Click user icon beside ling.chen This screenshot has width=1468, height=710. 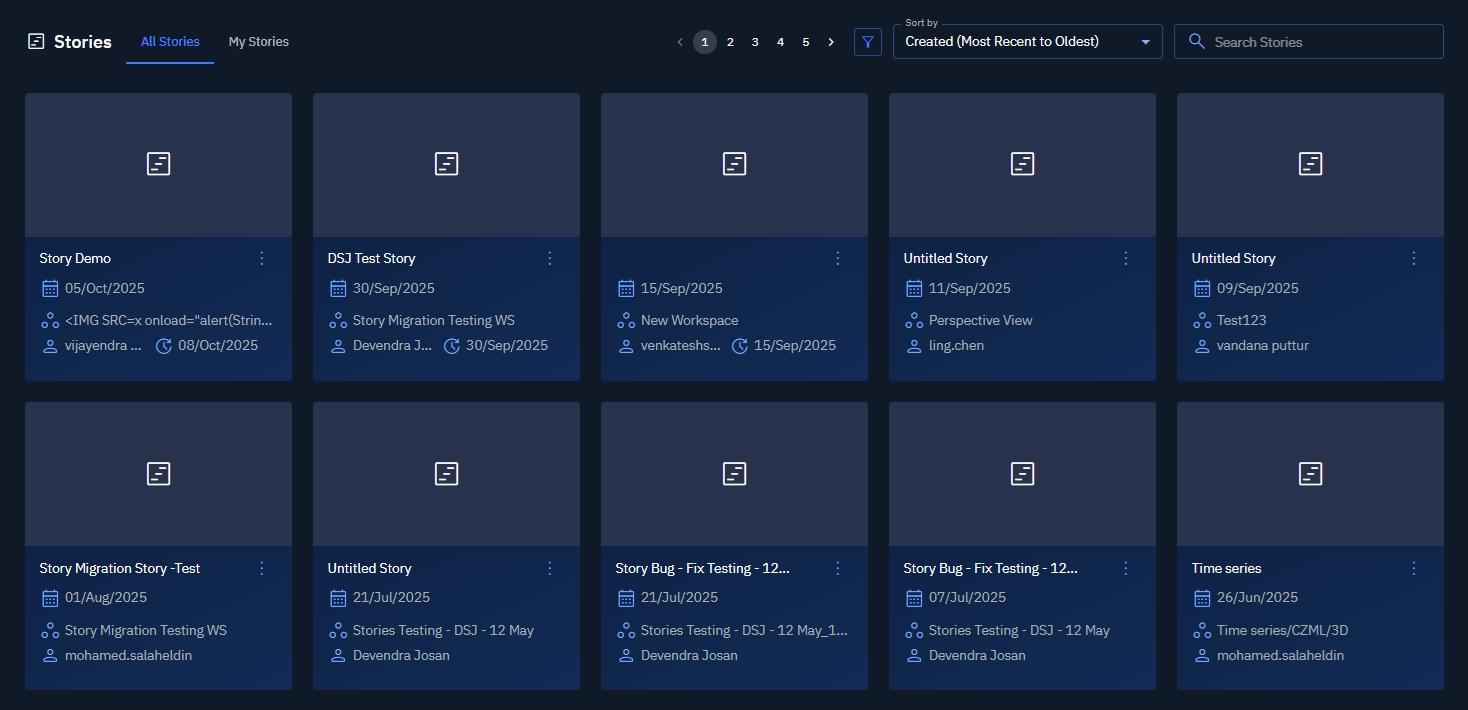point(914,346)
